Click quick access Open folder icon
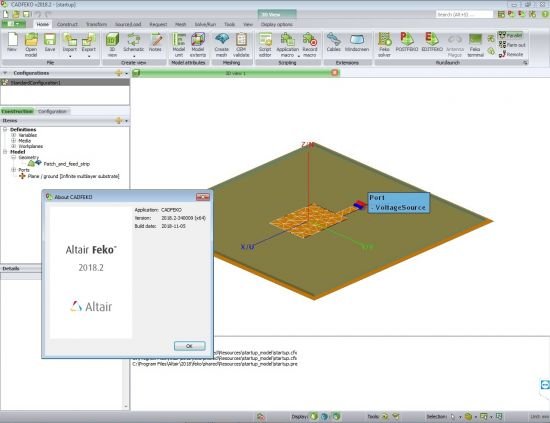The image size is (550, 423). pos(16,14)
